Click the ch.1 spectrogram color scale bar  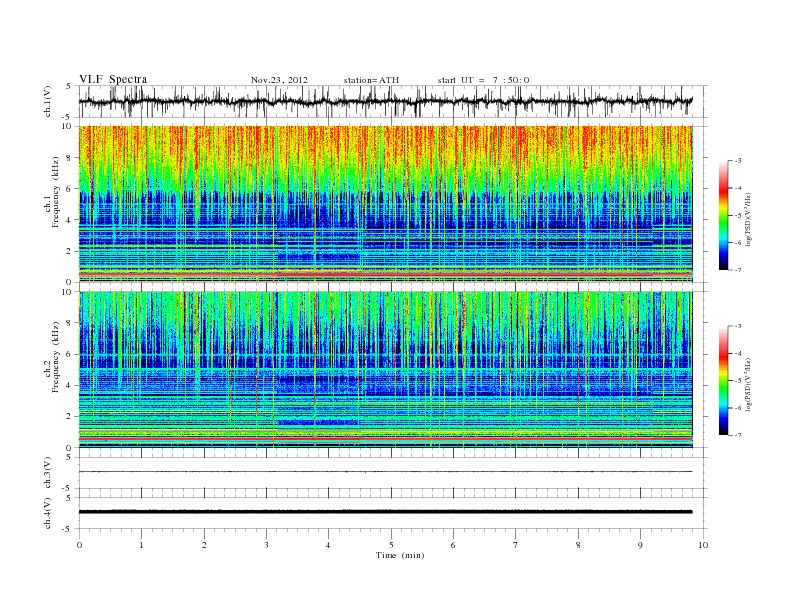pos(723,215)
